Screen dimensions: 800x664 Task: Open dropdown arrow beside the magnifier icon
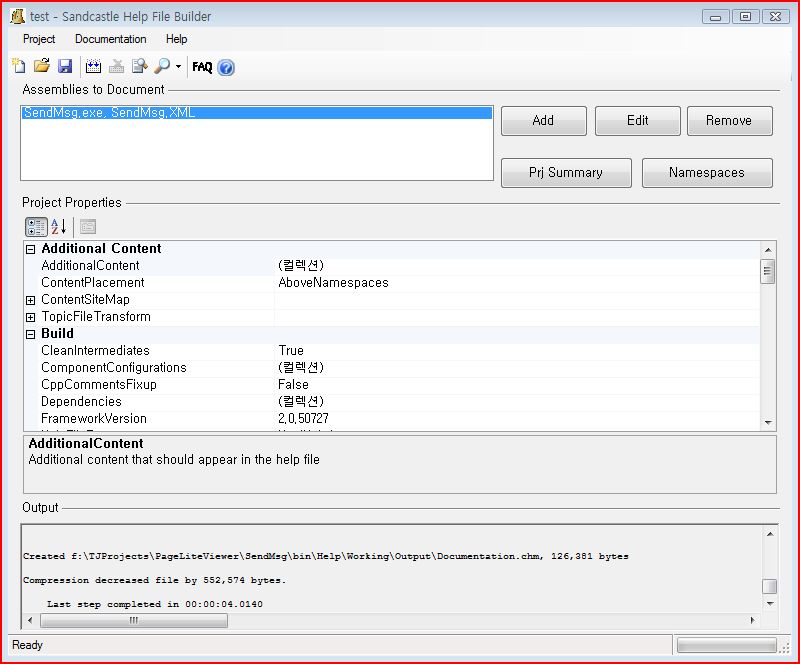pyautogui.click(x=178, y=66)
